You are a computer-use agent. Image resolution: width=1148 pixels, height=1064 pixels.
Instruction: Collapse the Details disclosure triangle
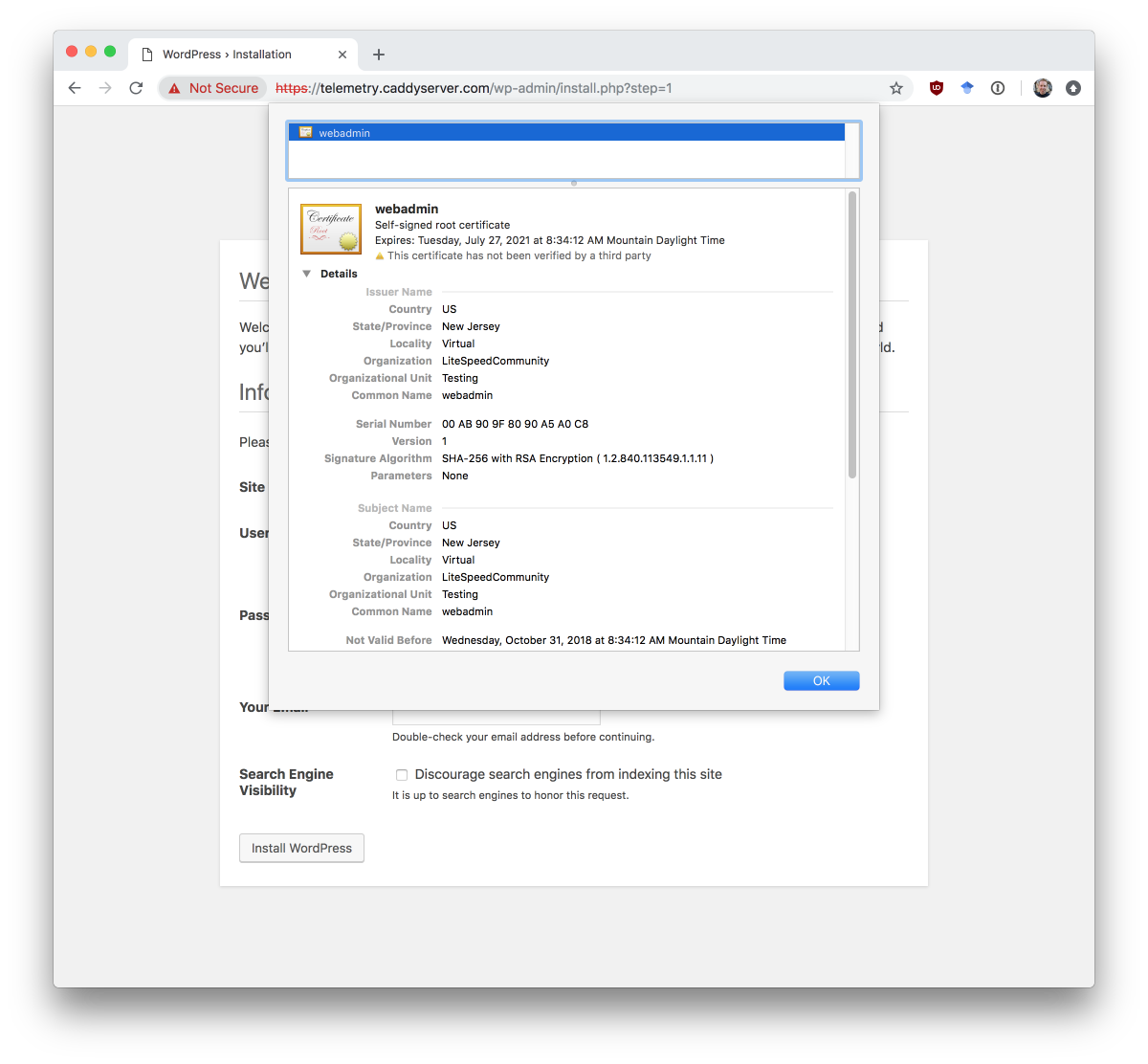307,274
